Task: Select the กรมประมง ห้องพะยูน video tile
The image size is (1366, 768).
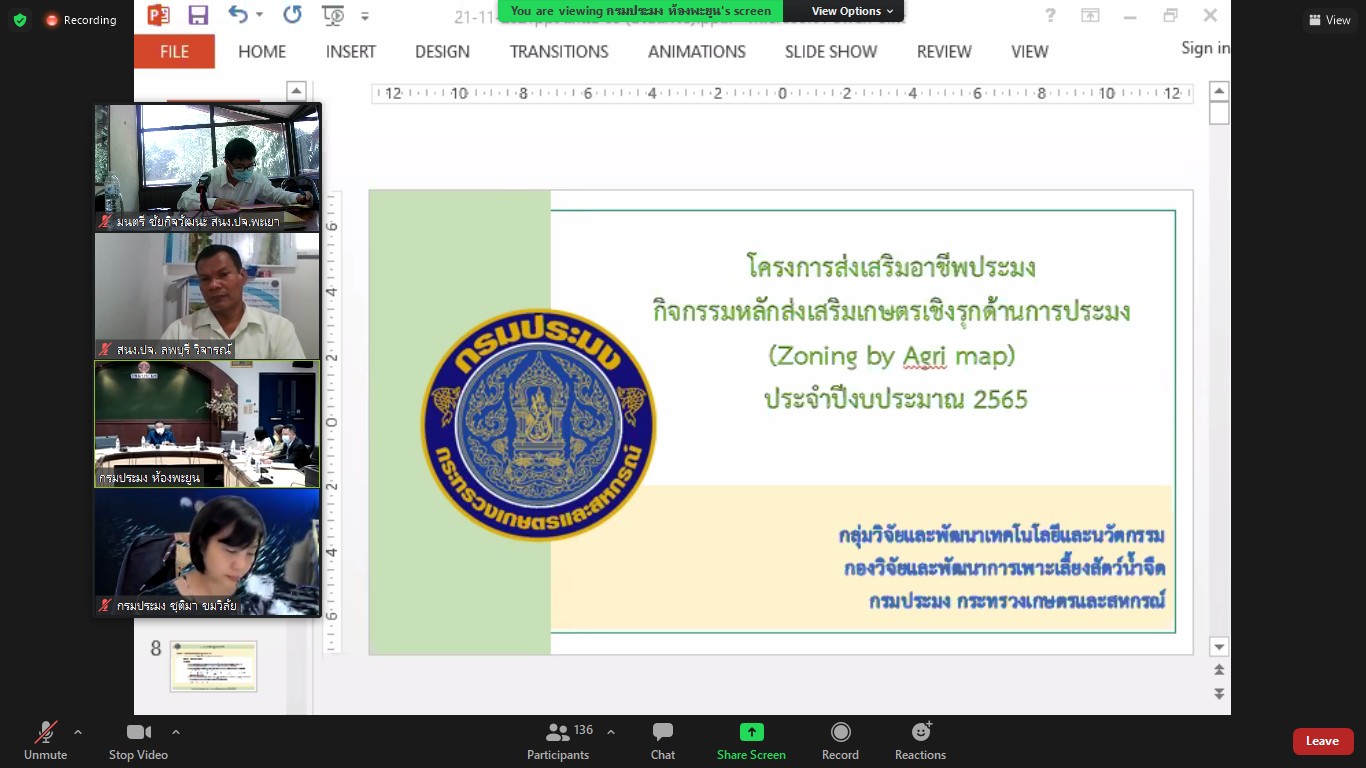Action: pos(207,424)
